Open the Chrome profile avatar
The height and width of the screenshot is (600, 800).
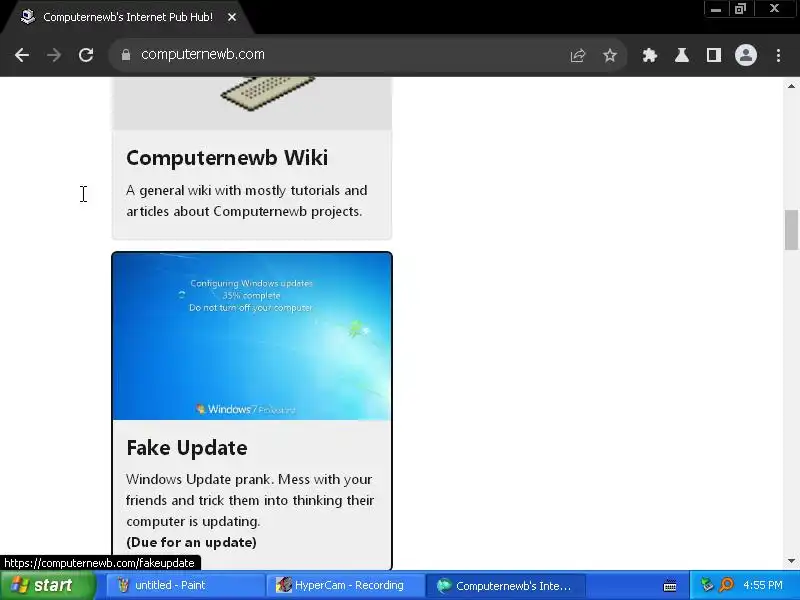(745, 55)
